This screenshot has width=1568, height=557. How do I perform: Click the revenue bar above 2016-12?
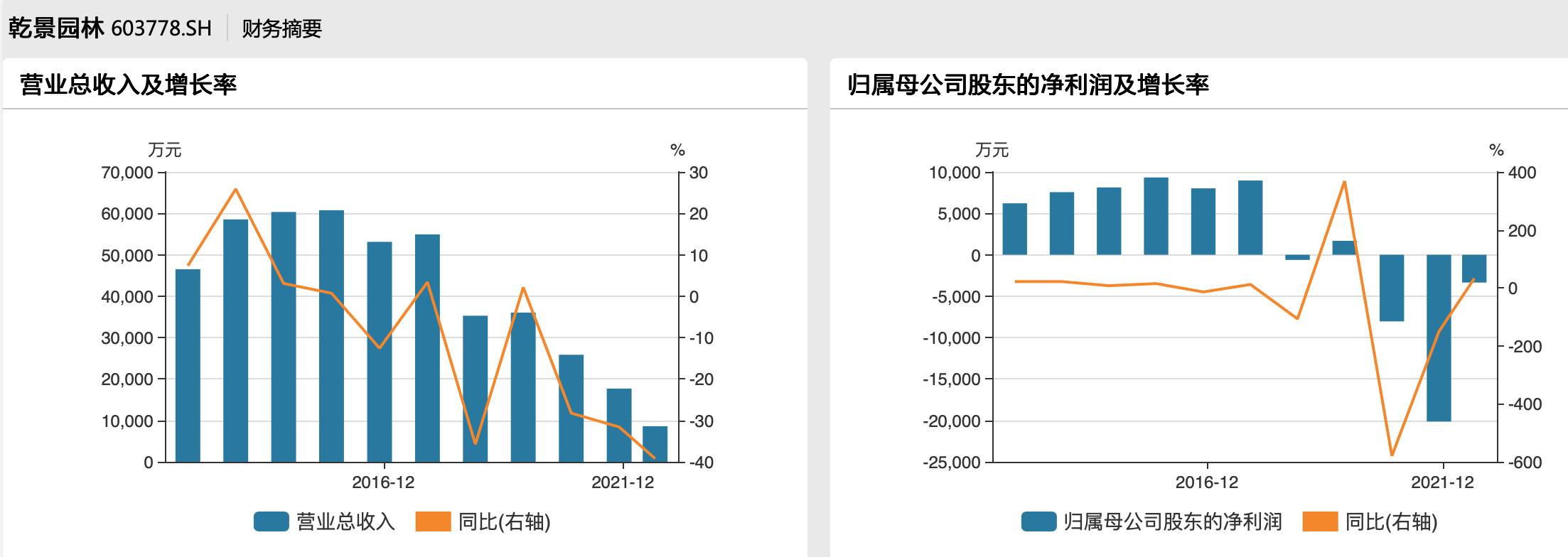pyautogui.click(x=380, y=352)
